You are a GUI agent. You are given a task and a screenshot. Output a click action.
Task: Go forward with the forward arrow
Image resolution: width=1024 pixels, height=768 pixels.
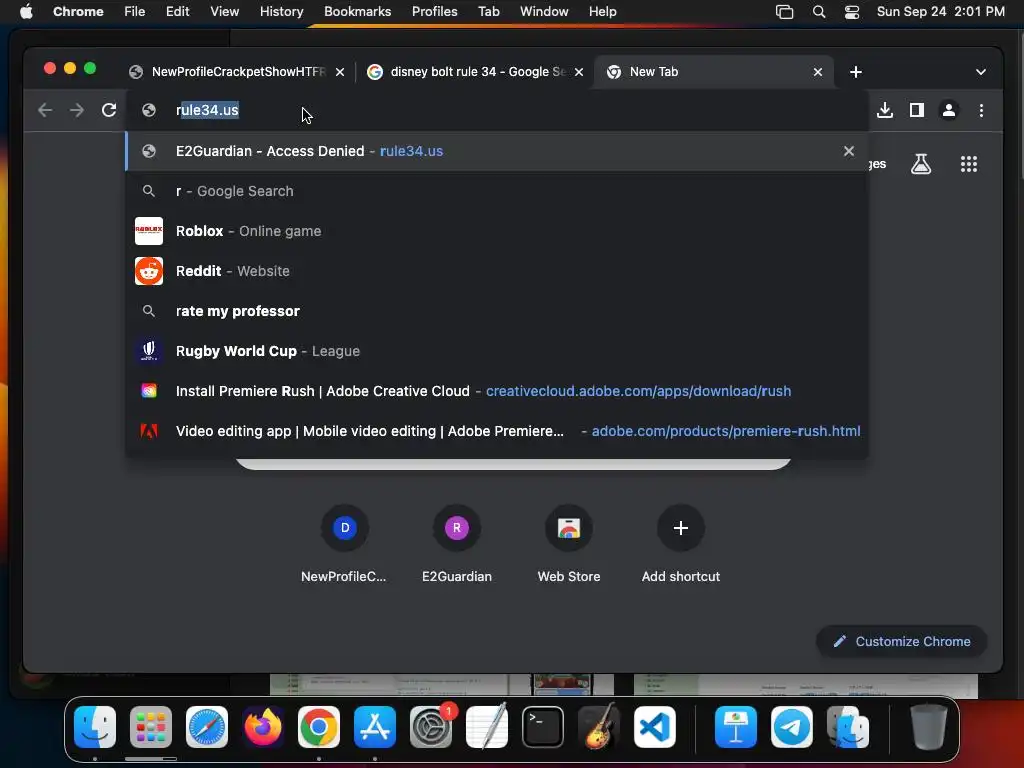[76, 110]
